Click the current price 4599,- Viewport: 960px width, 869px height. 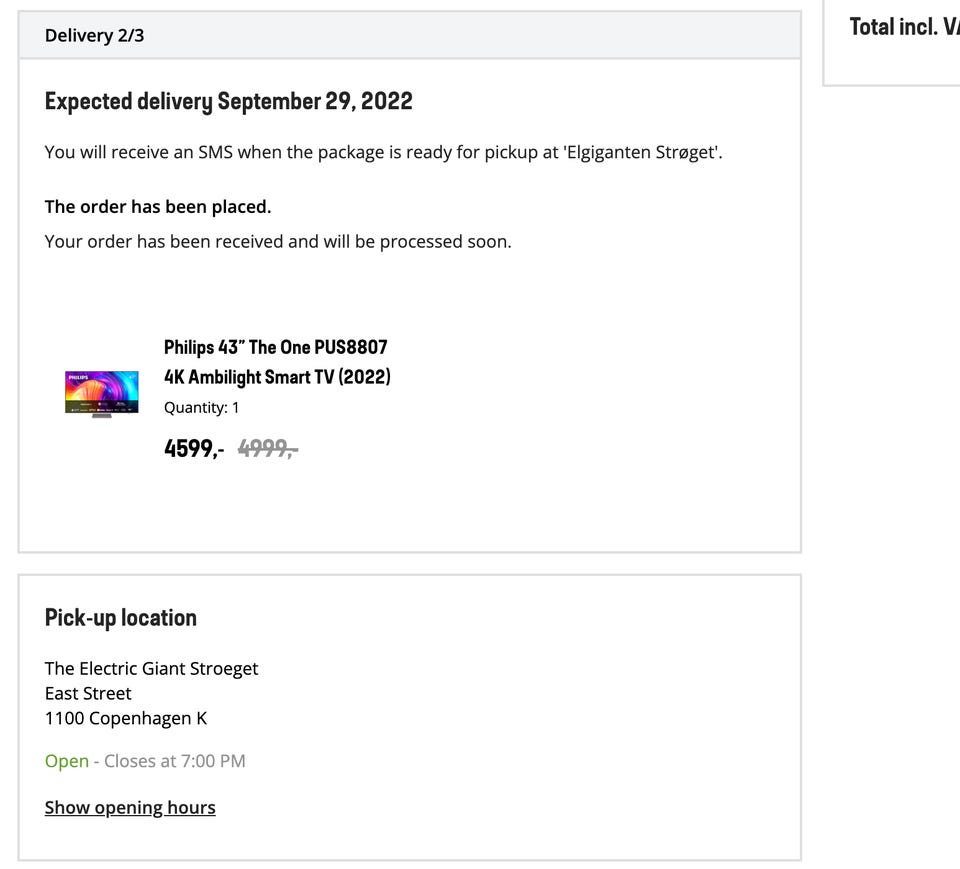(x=193, y=449)
